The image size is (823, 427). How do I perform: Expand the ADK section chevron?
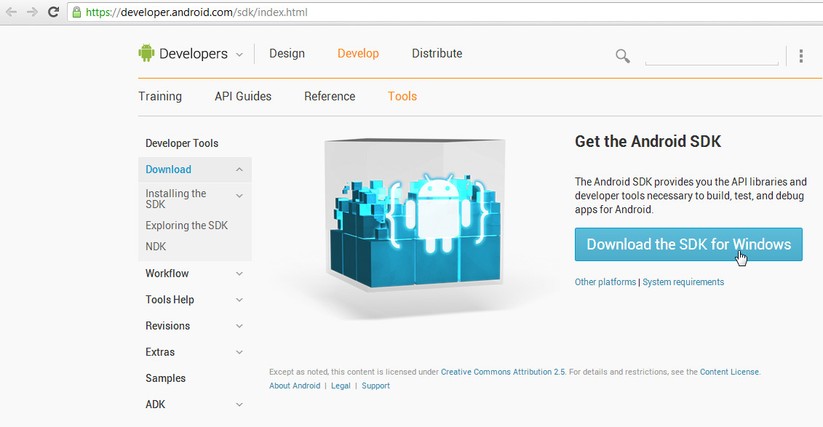[239, 404]
